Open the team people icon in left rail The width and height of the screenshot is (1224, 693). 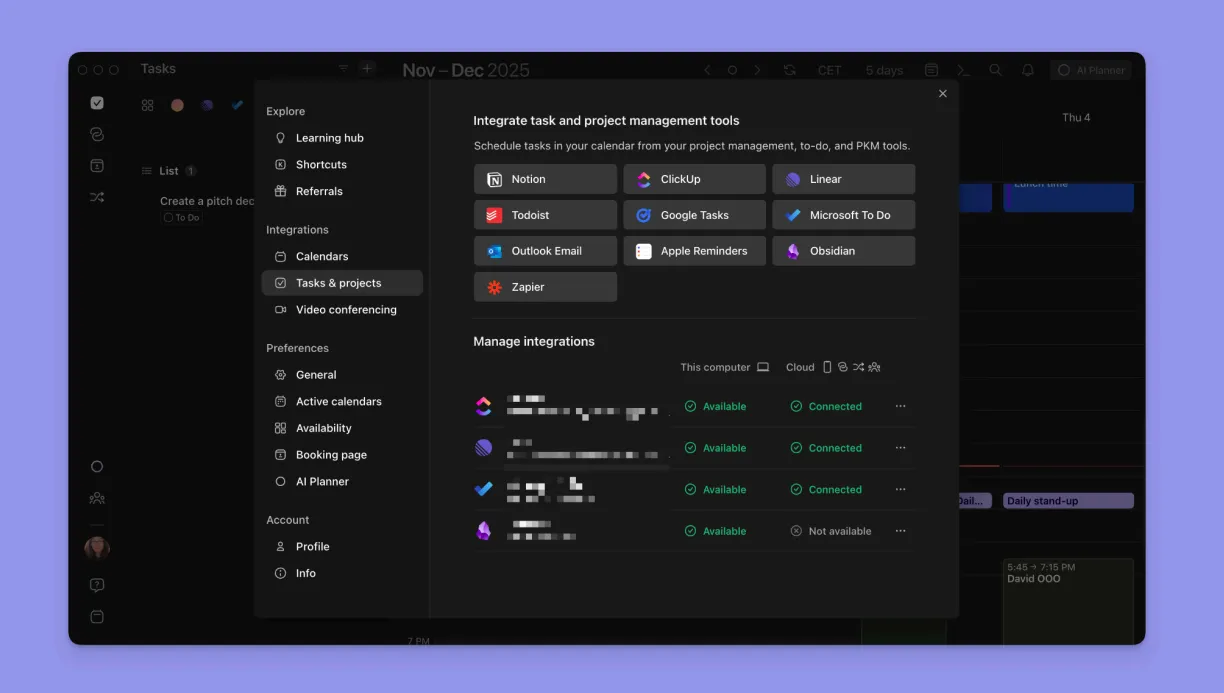coord(97,498)
